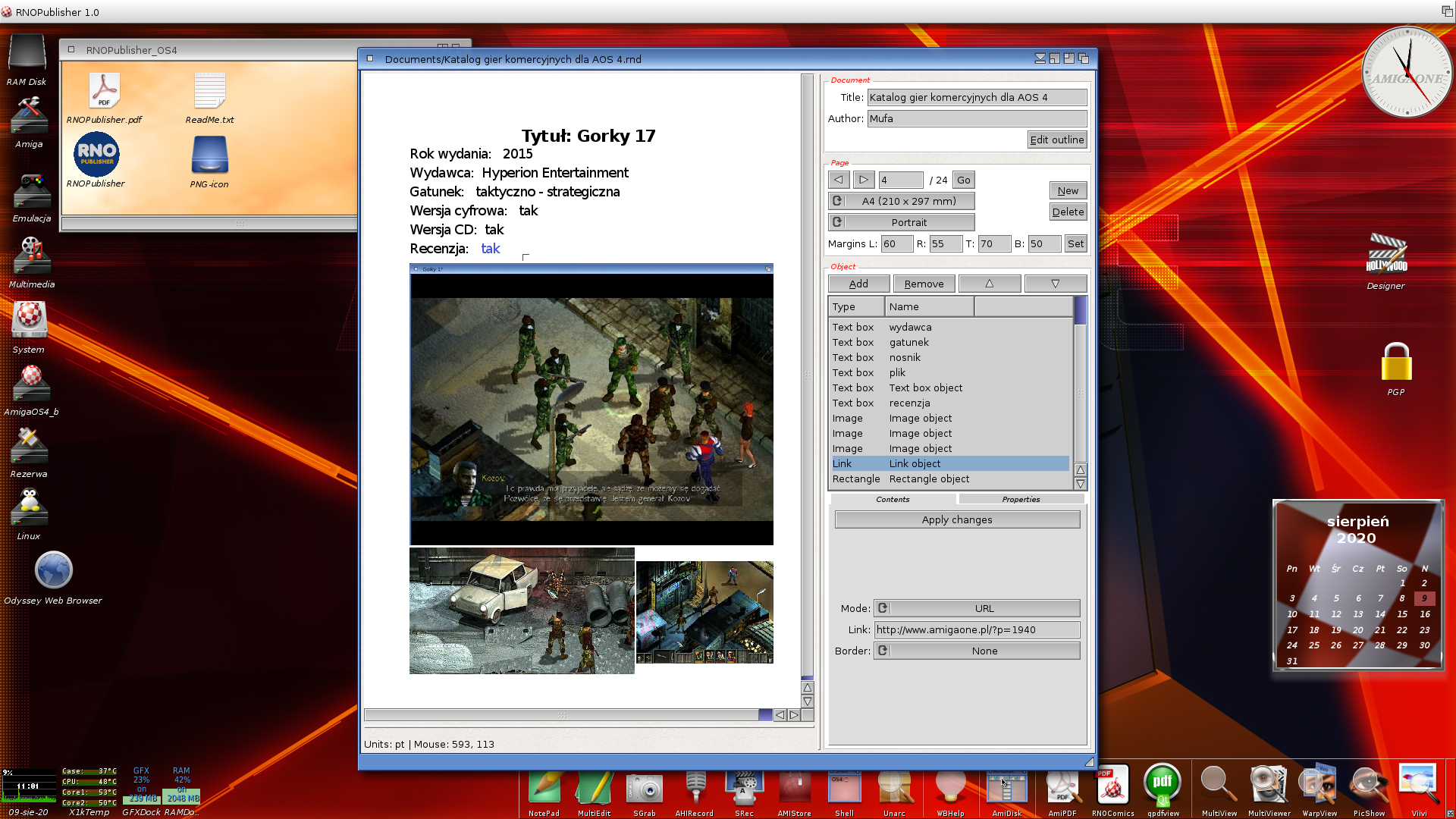Switch to the Properties tab
The image size is (1456, 819).
pyautogui.click(x=1021, y=499)
